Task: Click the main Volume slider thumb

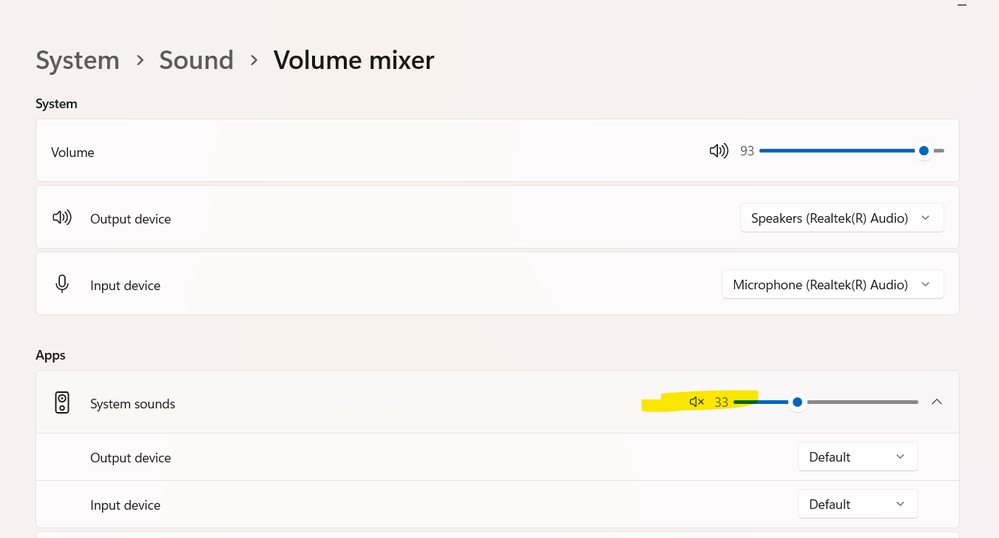Action: tap(924, 151)
